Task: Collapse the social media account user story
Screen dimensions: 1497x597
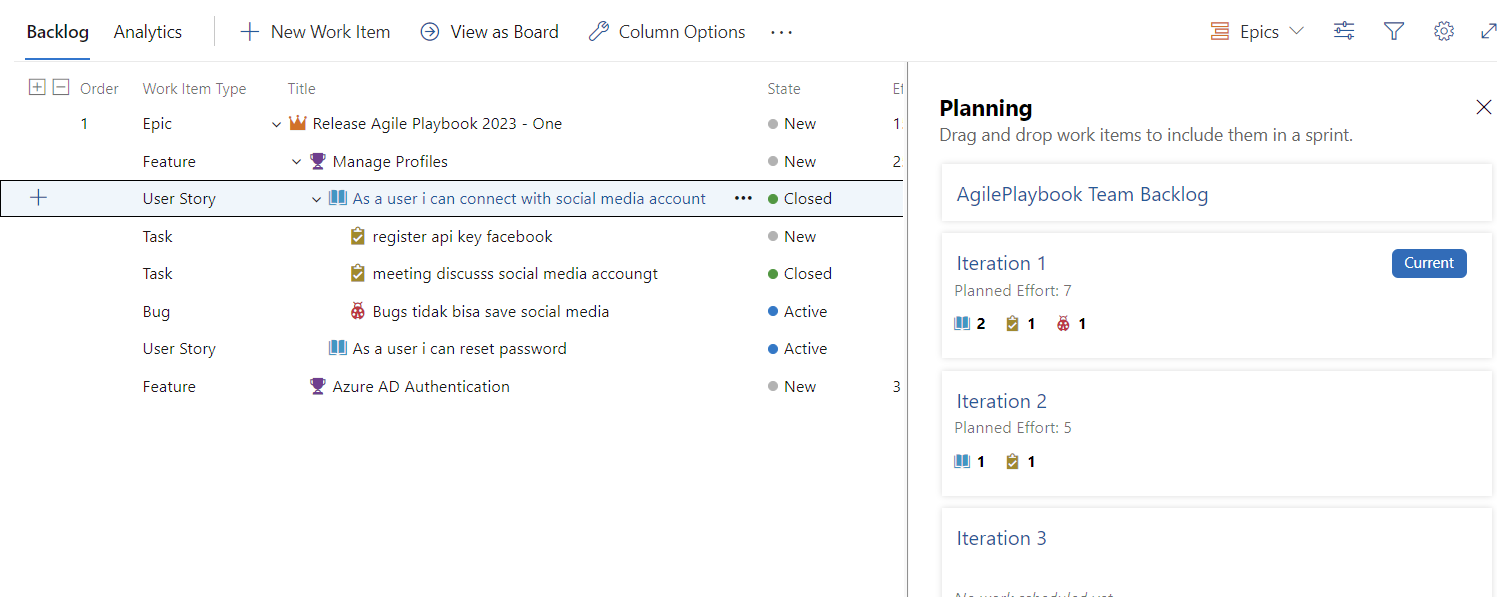Action: 317,199
